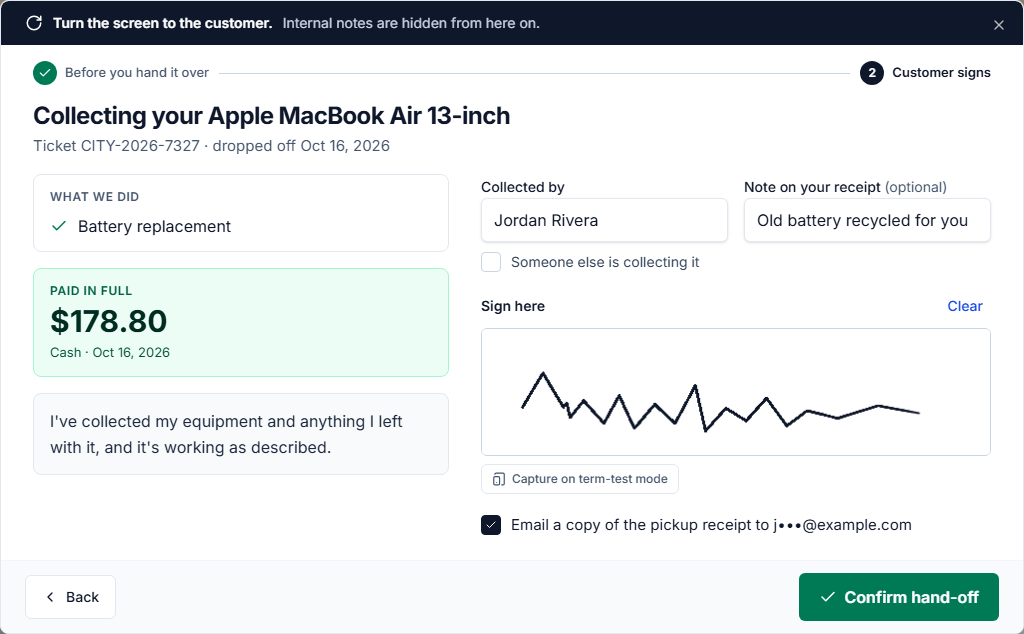Dismiss the banner with the X icon

click(x=999, y=25)
